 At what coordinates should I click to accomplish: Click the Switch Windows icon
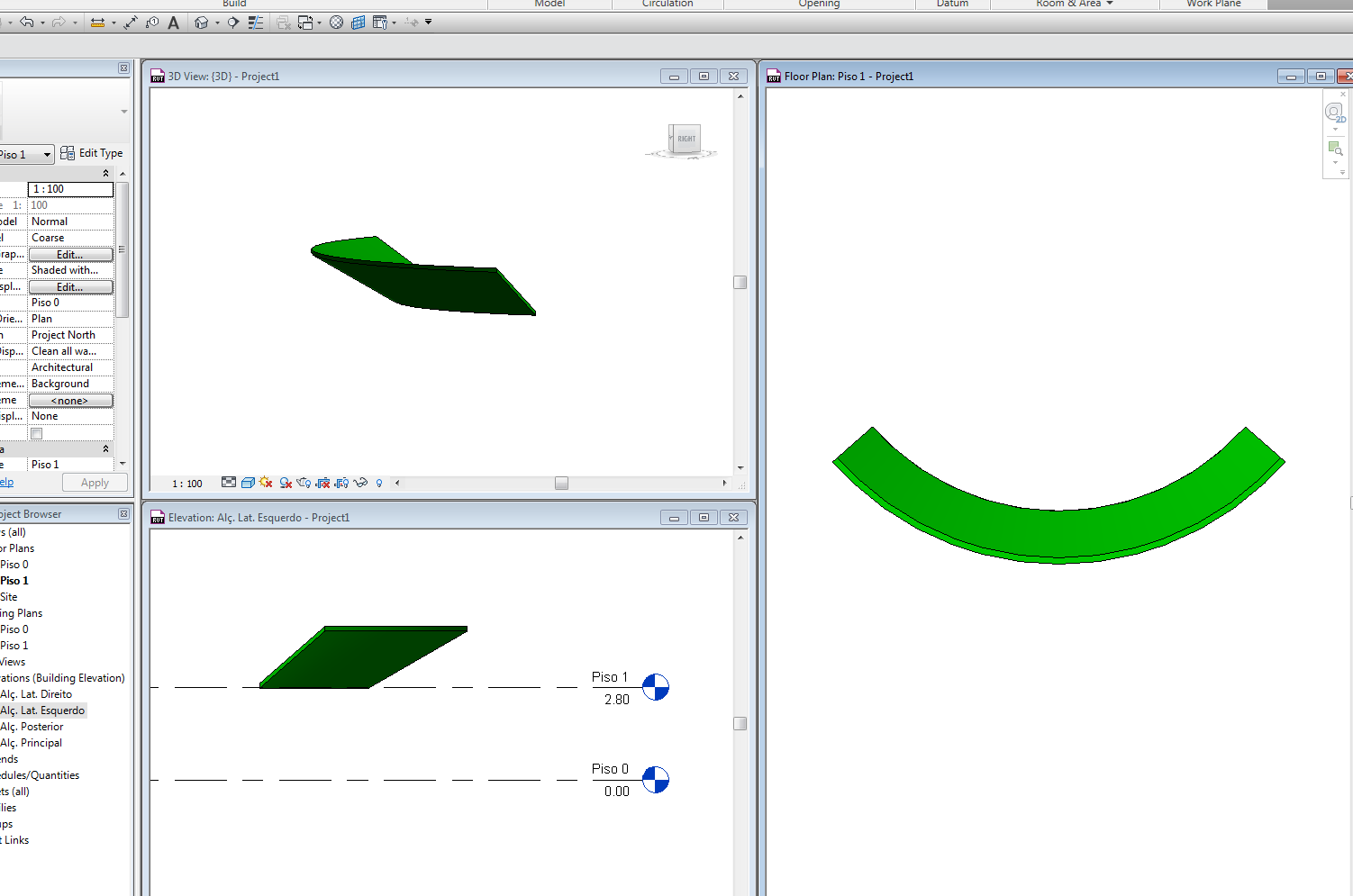pyautogui.click(x=304, y=22)
